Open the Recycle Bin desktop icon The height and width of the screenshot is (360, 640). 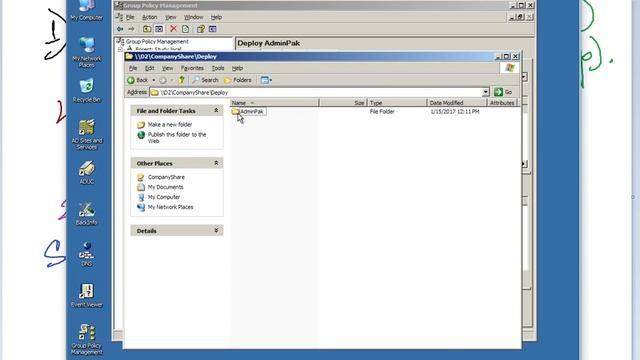click(x=87, y=90)
